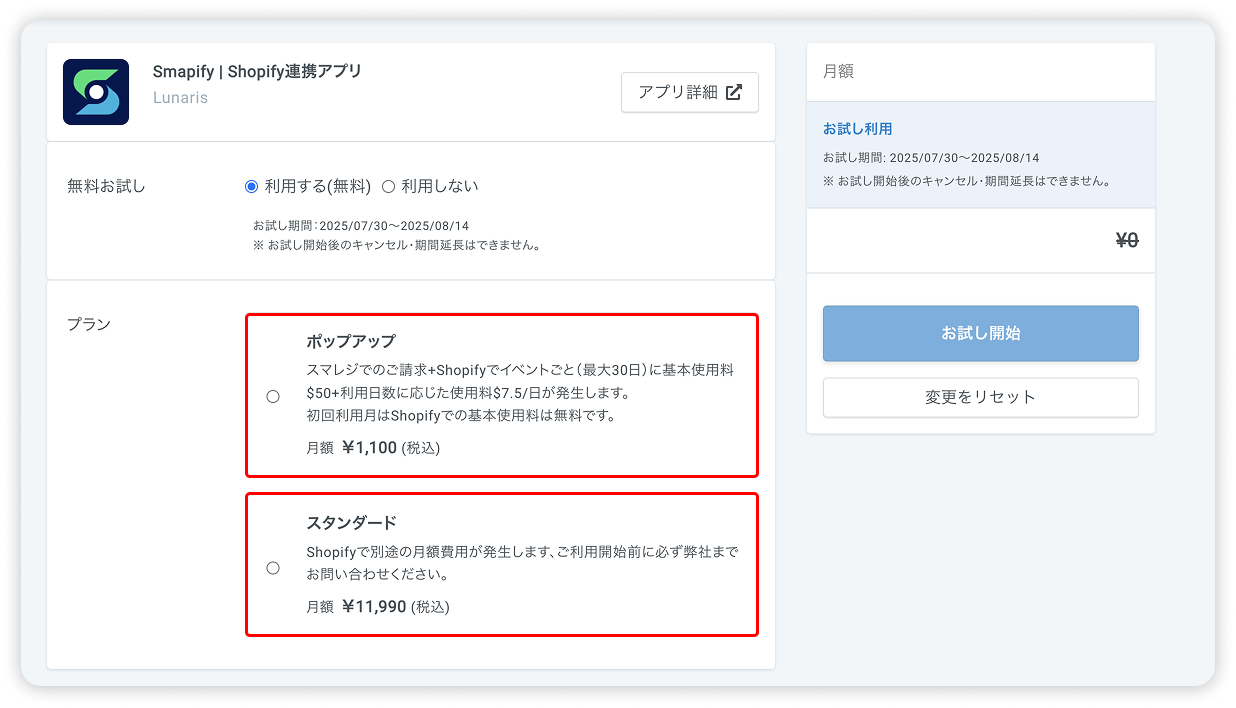
Task: Click the お試し利用 heading in sidebar
Action: click(x=858, y=129)
